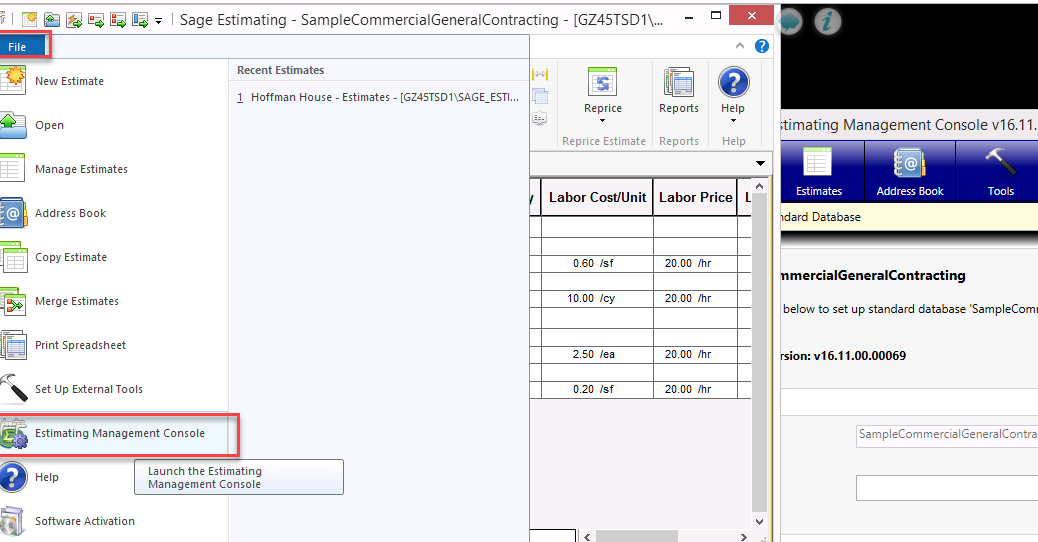The image size is (1038, 542).
Task: Expand the Reprice dropdown arrow
Action: (602, 120)
